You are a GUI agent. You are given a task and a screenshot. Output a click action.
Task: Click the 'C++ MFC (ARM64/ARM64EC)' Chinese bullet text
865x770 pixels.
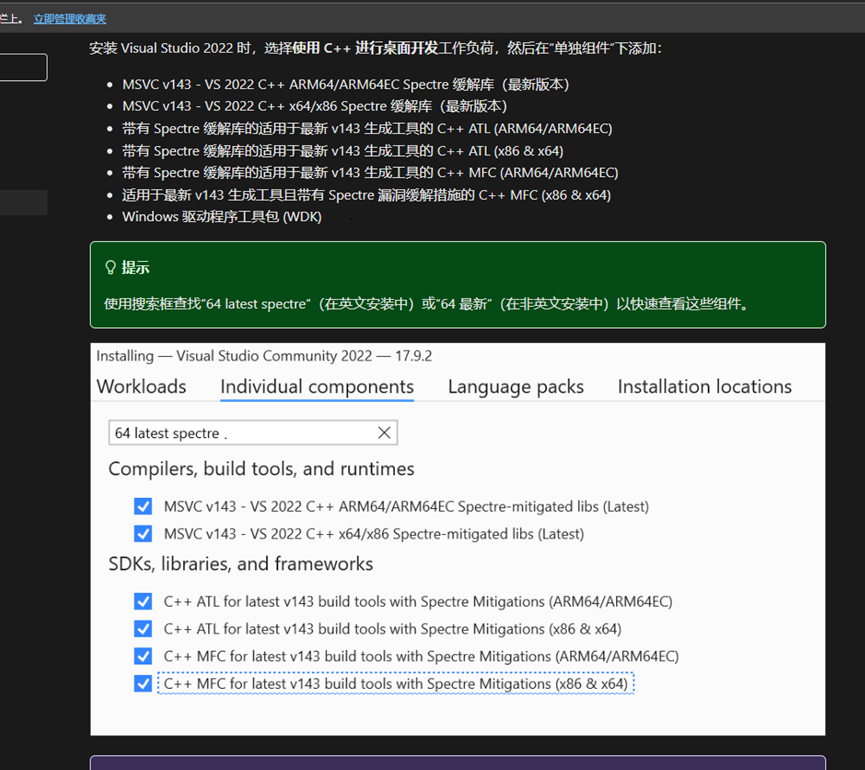(370, 173)
